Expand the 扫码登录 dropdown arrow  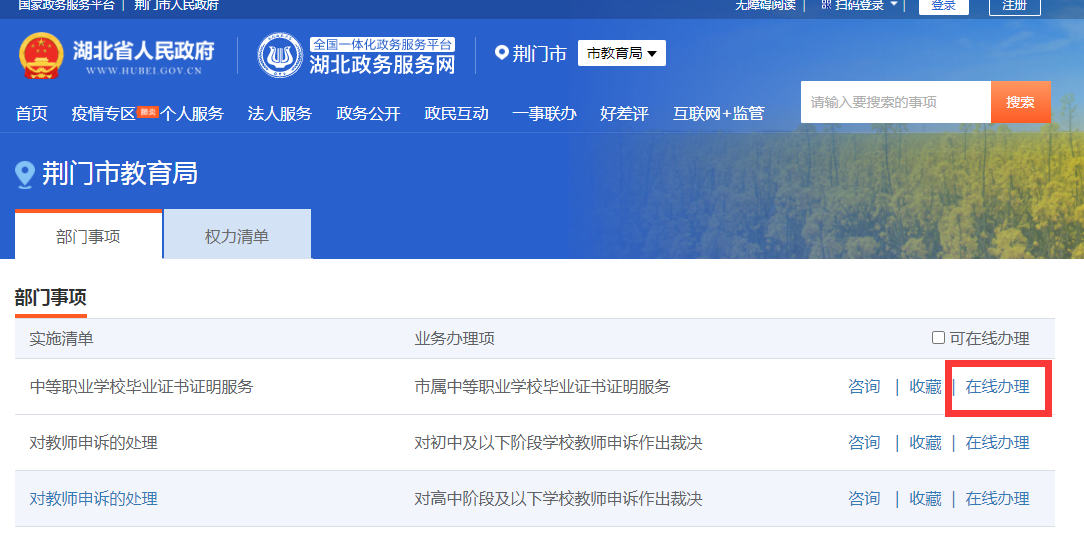(x=893, y=5)
